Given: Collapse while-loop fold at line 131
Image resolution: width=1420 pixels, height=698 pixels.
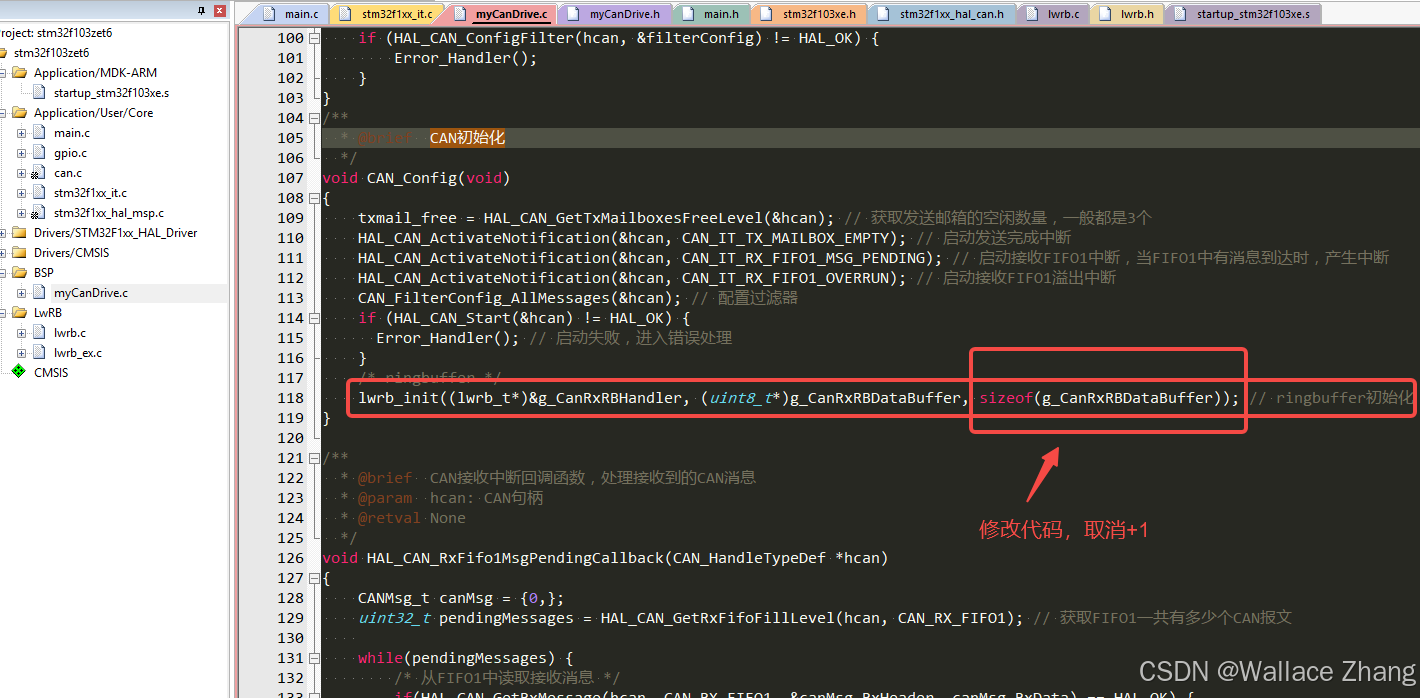Looking at the screenshot, I should pyautogui.click(x=315, y=658).
